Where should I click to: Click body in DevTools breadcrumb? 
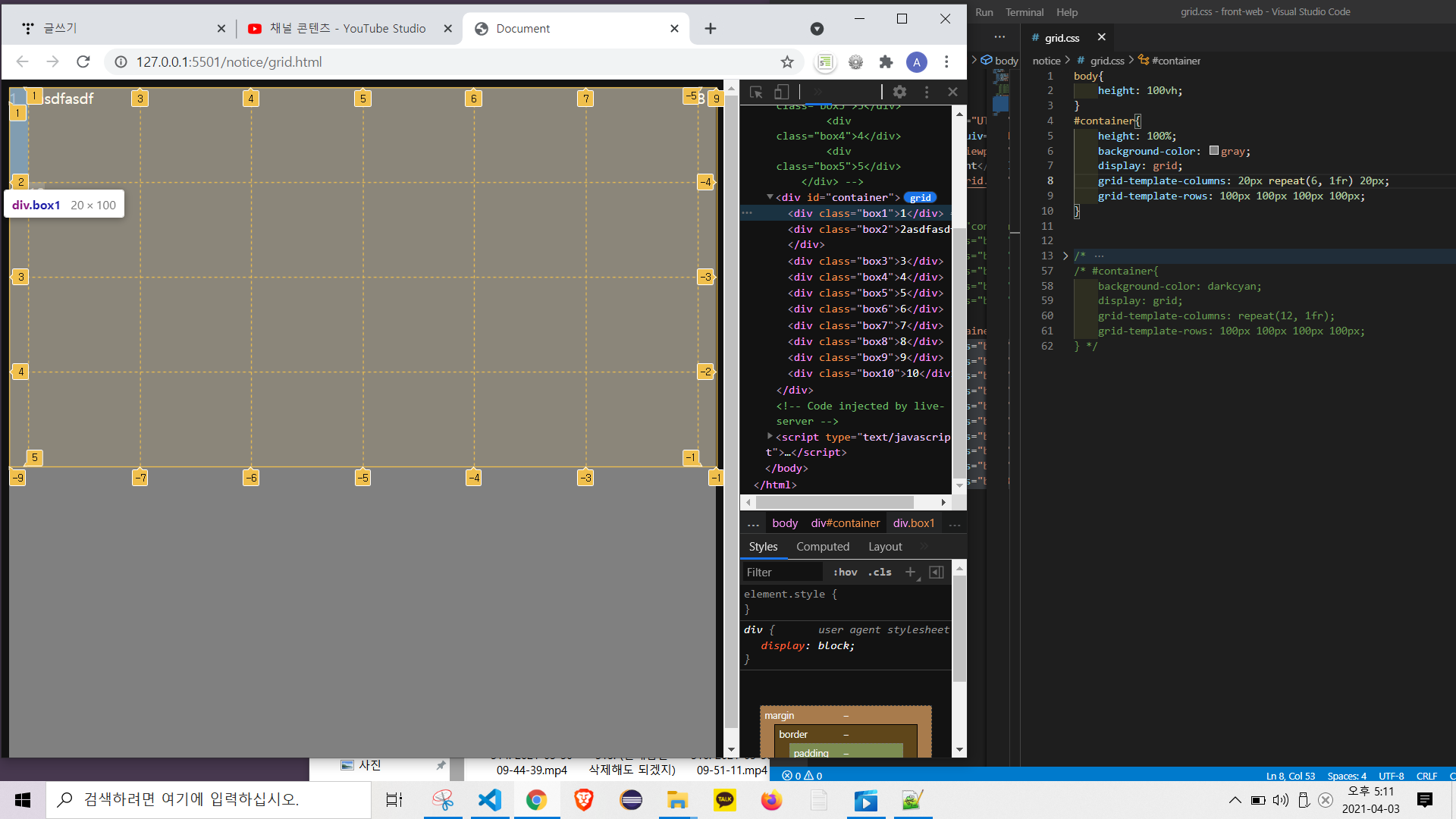pos(785,523)
